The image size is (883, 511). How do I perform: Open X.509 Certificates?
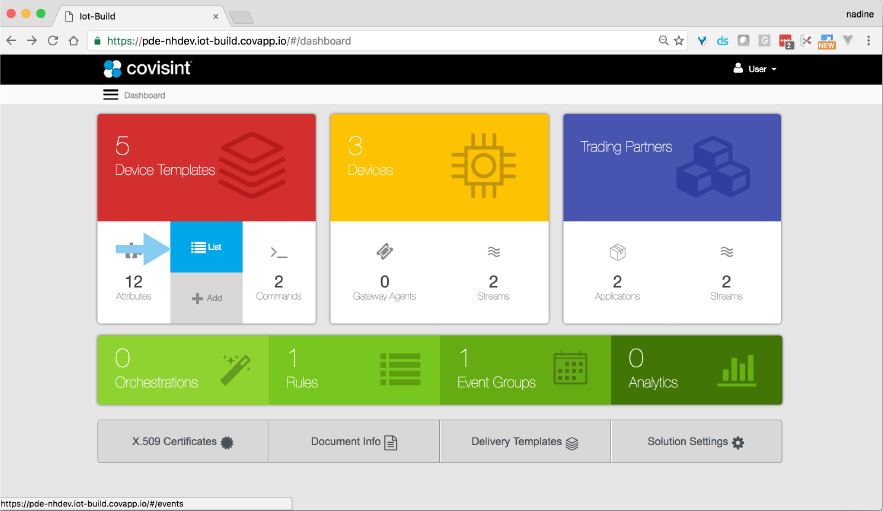click(183, 442)
